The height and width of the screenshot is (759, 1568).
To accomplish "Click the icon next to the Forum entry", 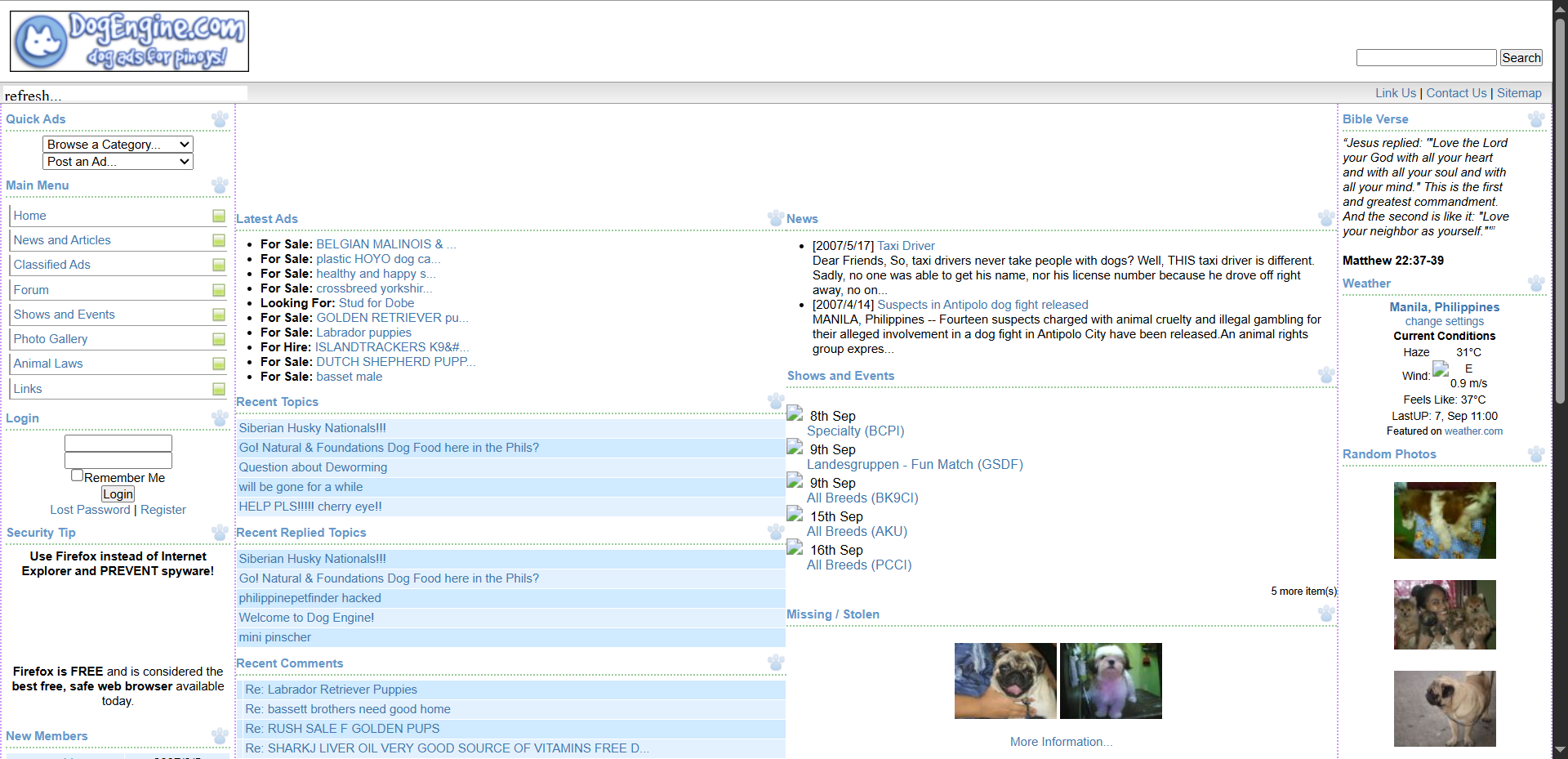I will pyautogui.click(x=218, y=290).
